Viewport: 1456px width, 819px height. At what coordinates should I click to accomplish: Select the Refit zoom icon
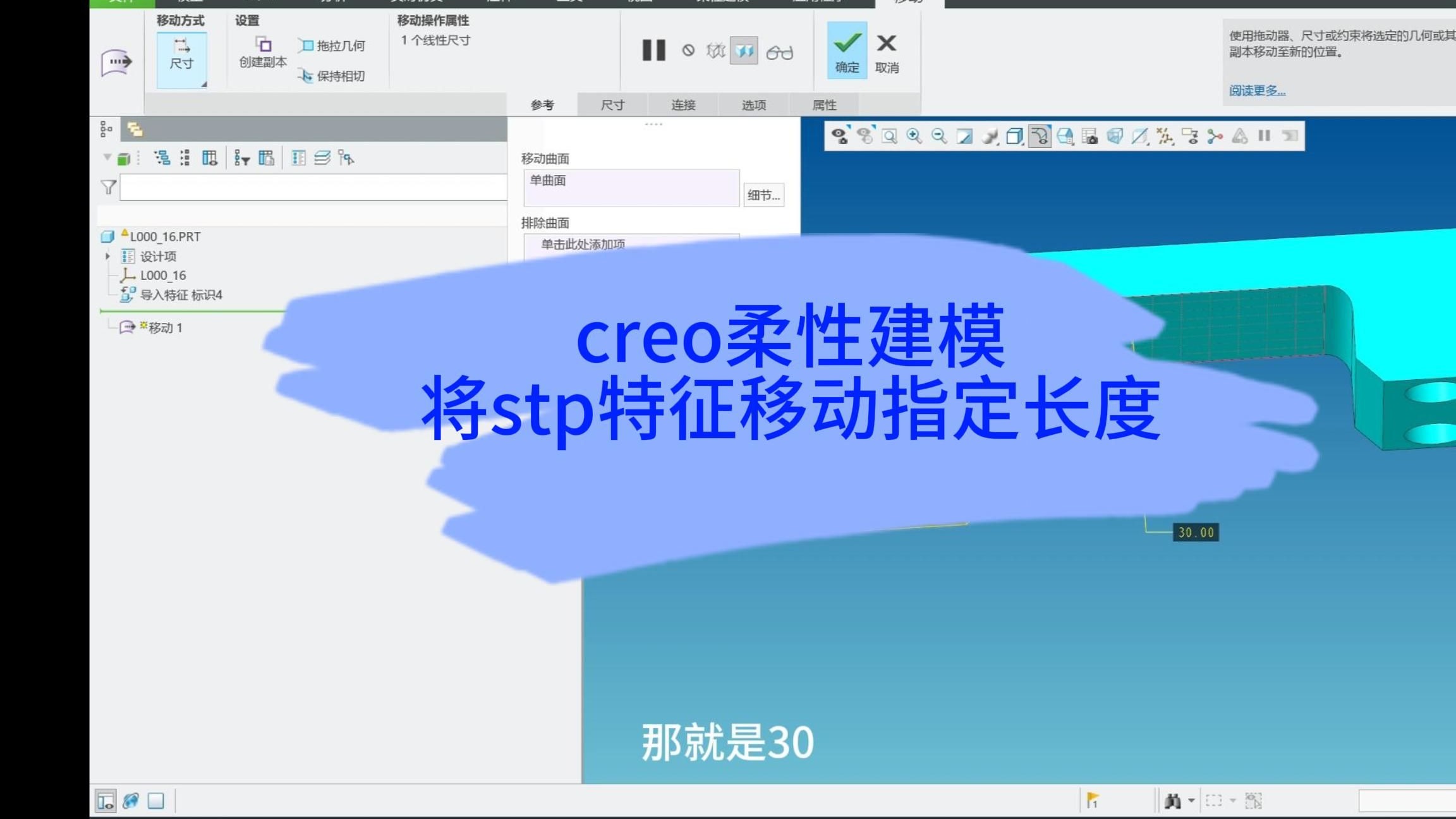pos(890,135)
